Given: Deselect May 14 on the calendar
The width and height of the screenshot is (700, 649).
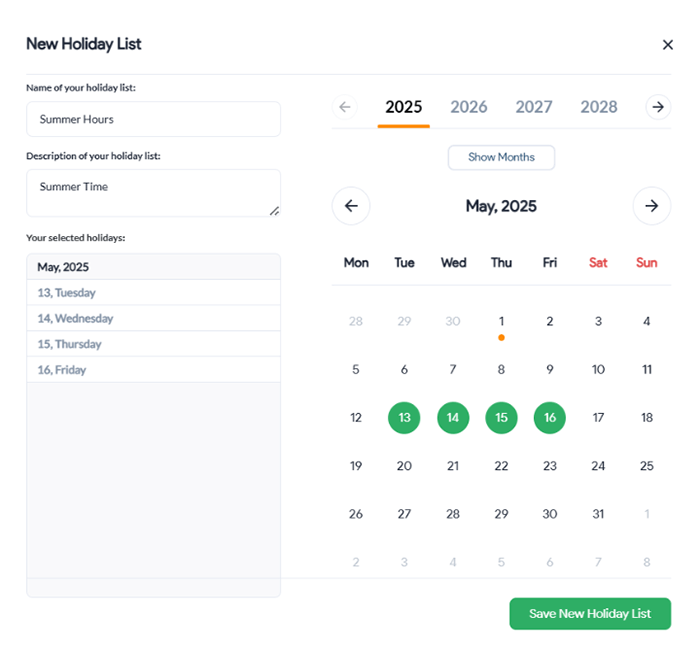Looking at the screenshot, I should coord(453,418).
